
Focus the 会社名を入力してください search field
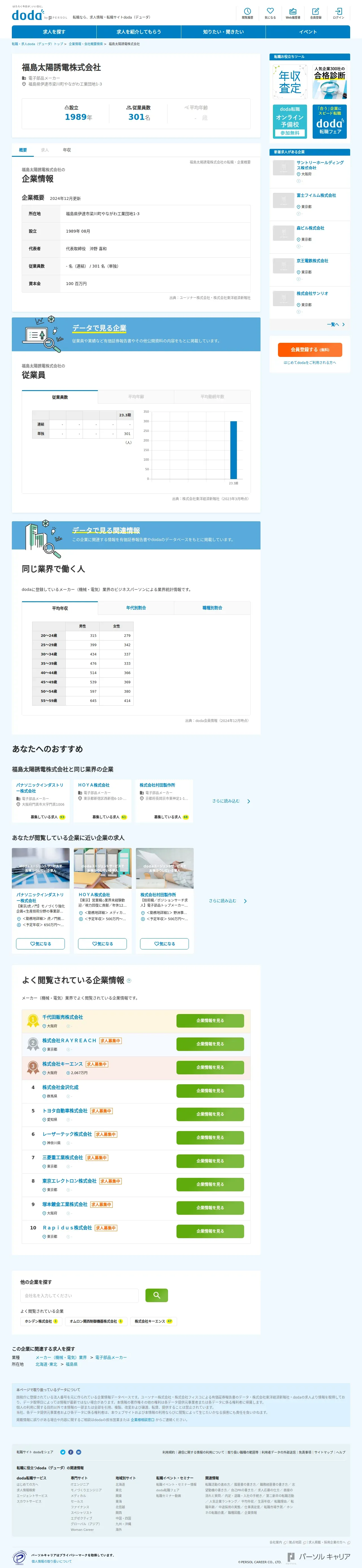80,1295
